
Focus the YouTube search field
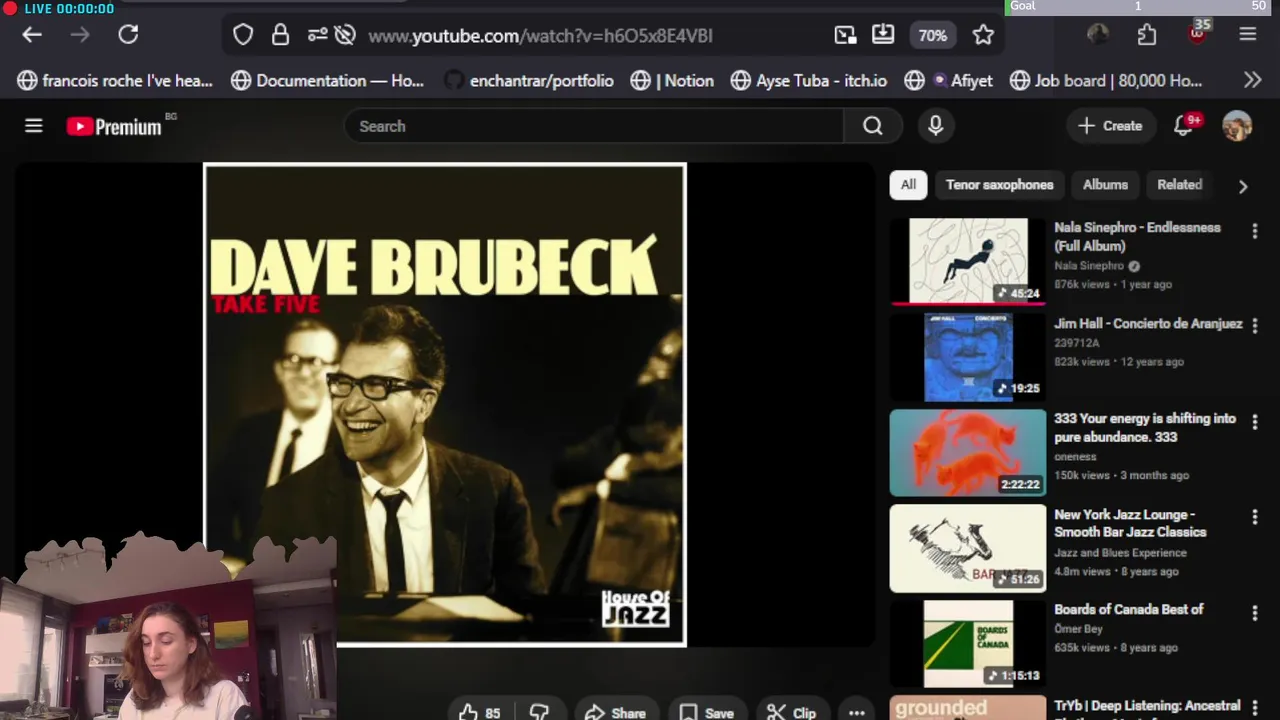point(594,126)
